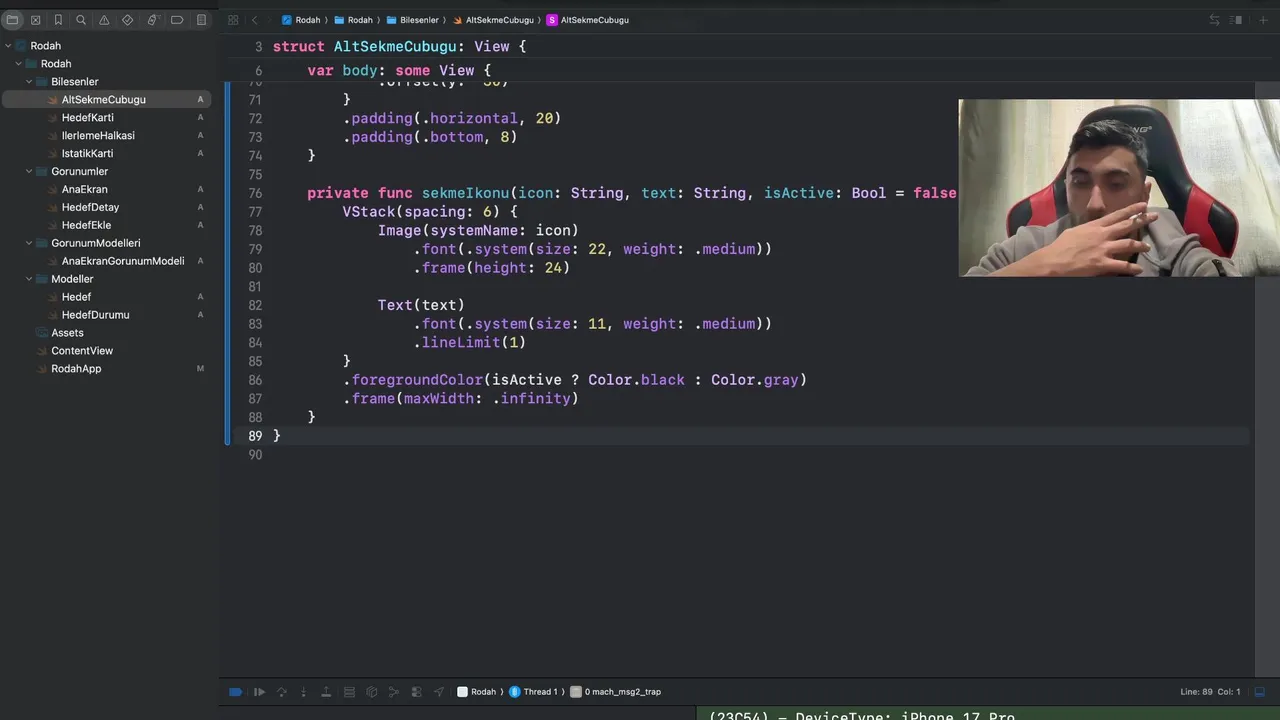Open Environment Overrides icon

416,692
